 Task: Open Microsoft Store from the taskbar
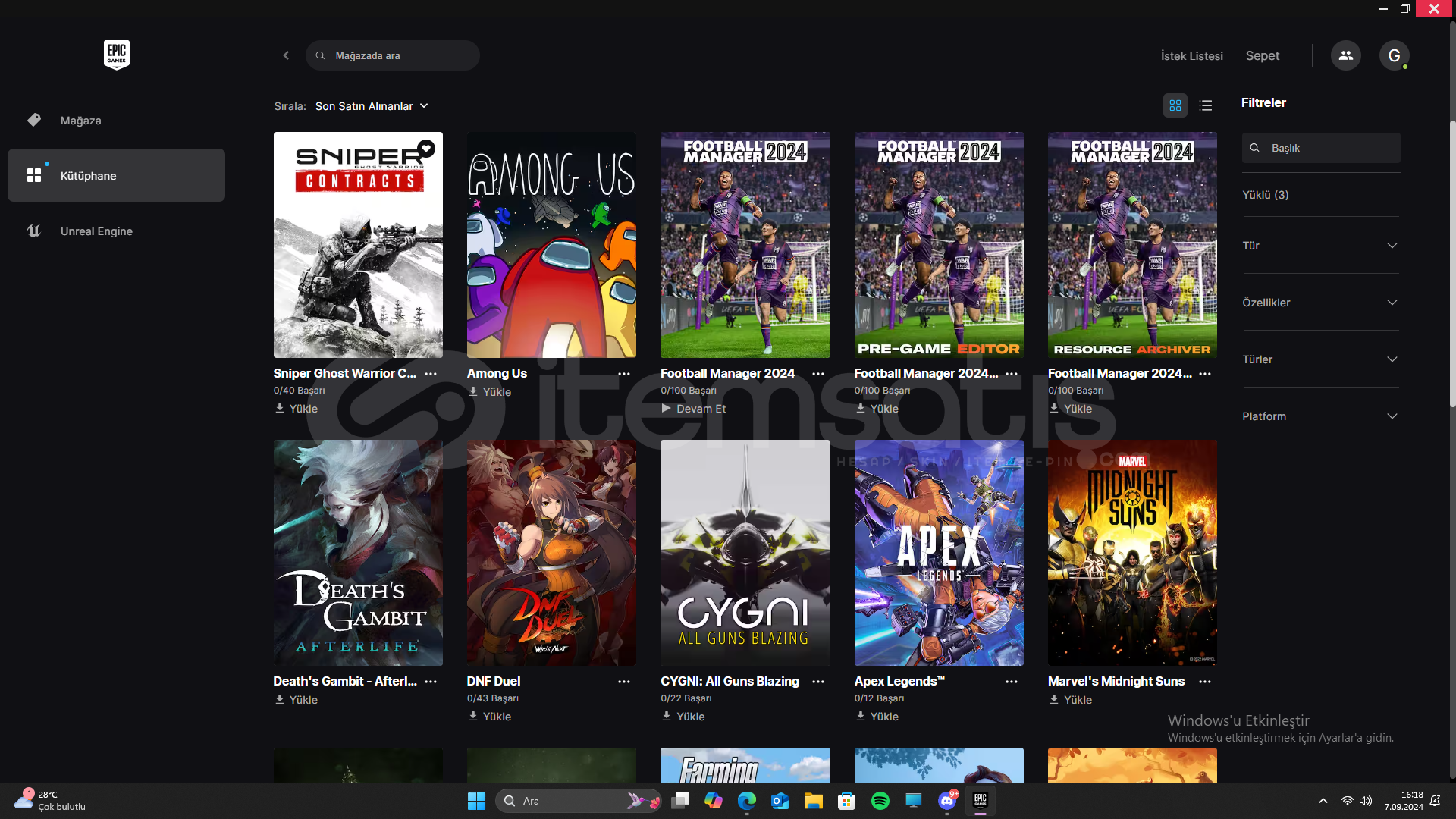pos(846,801)
